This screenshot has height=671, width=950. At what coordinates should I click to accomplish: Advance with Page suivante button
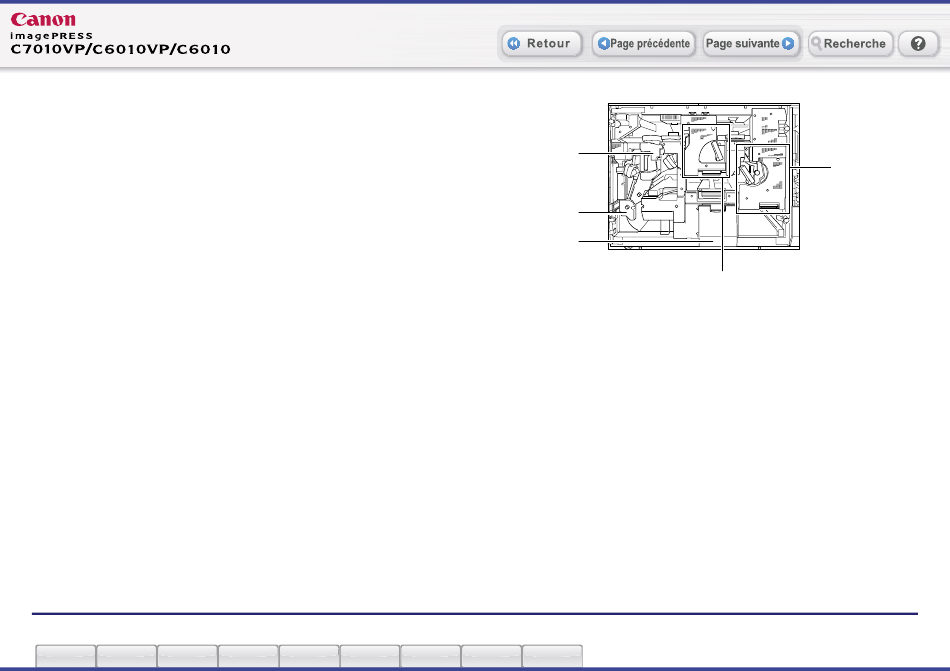coord(750,44)
